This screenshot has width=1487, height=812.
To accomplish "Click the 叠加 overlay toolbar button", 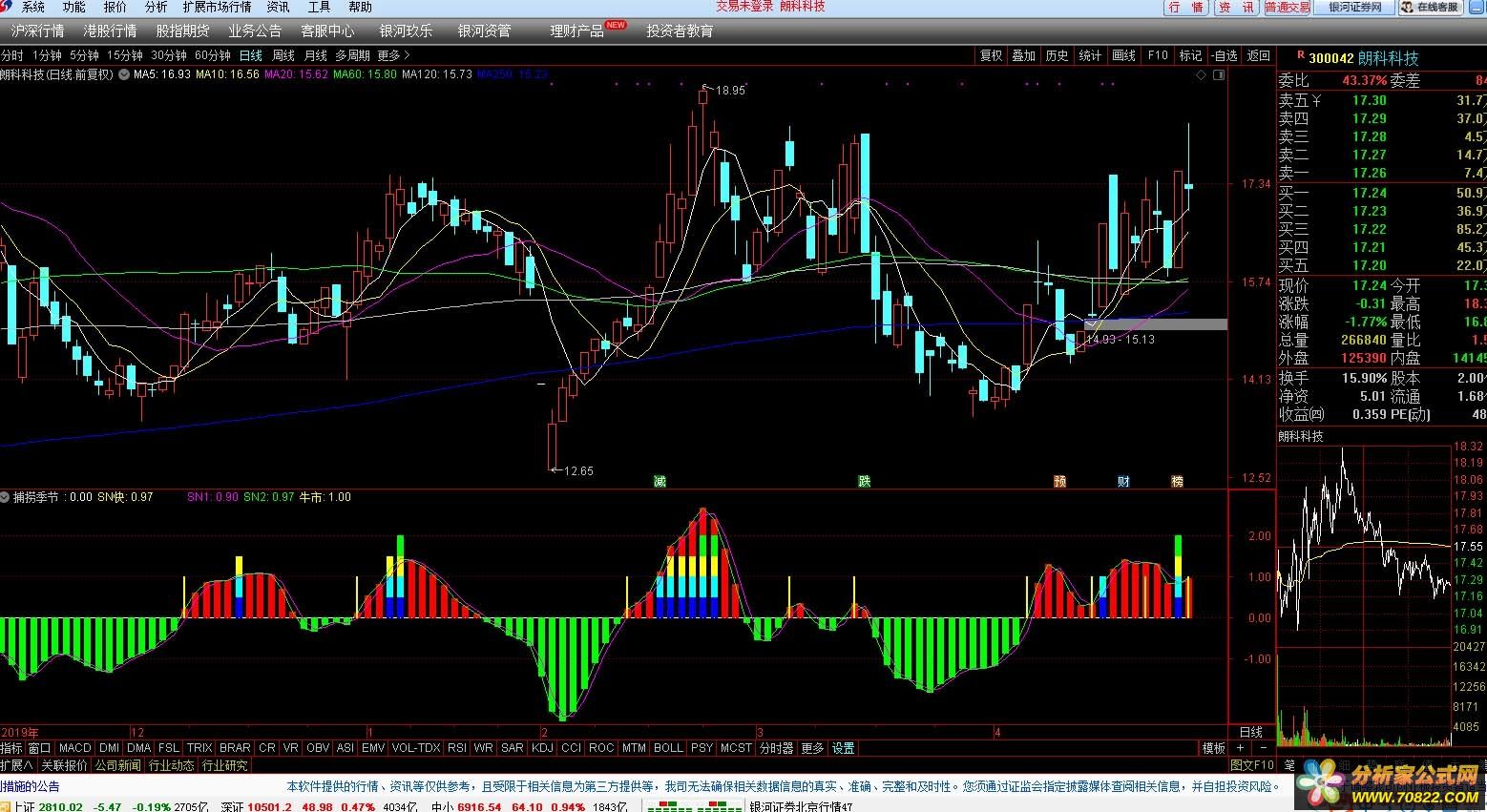I will [1024, 55].
